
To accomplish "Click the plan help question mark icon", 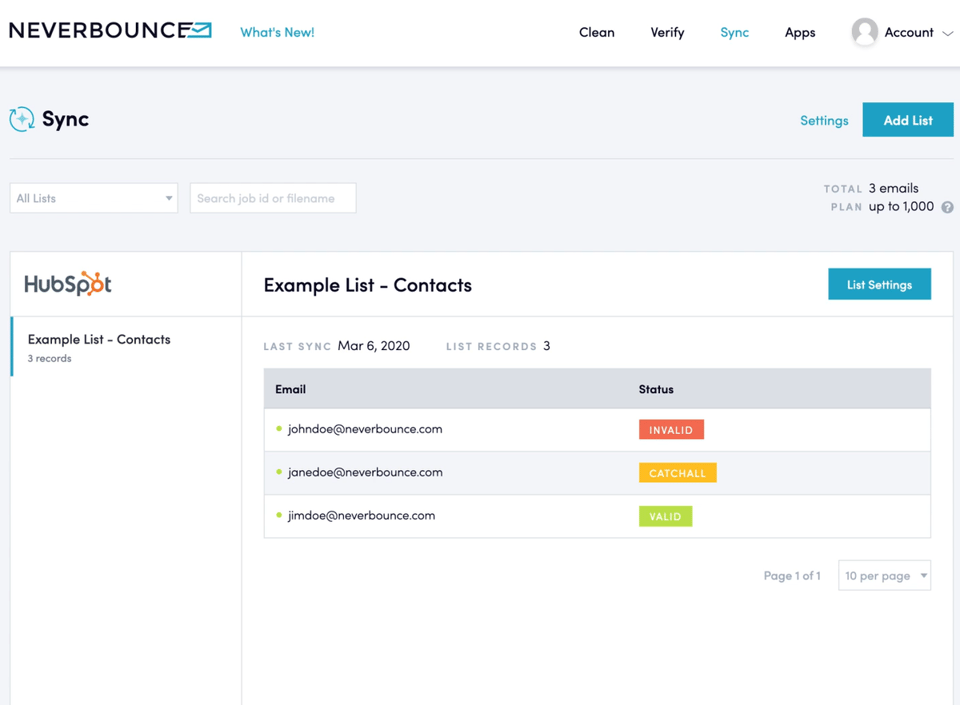I will [947, 207].
